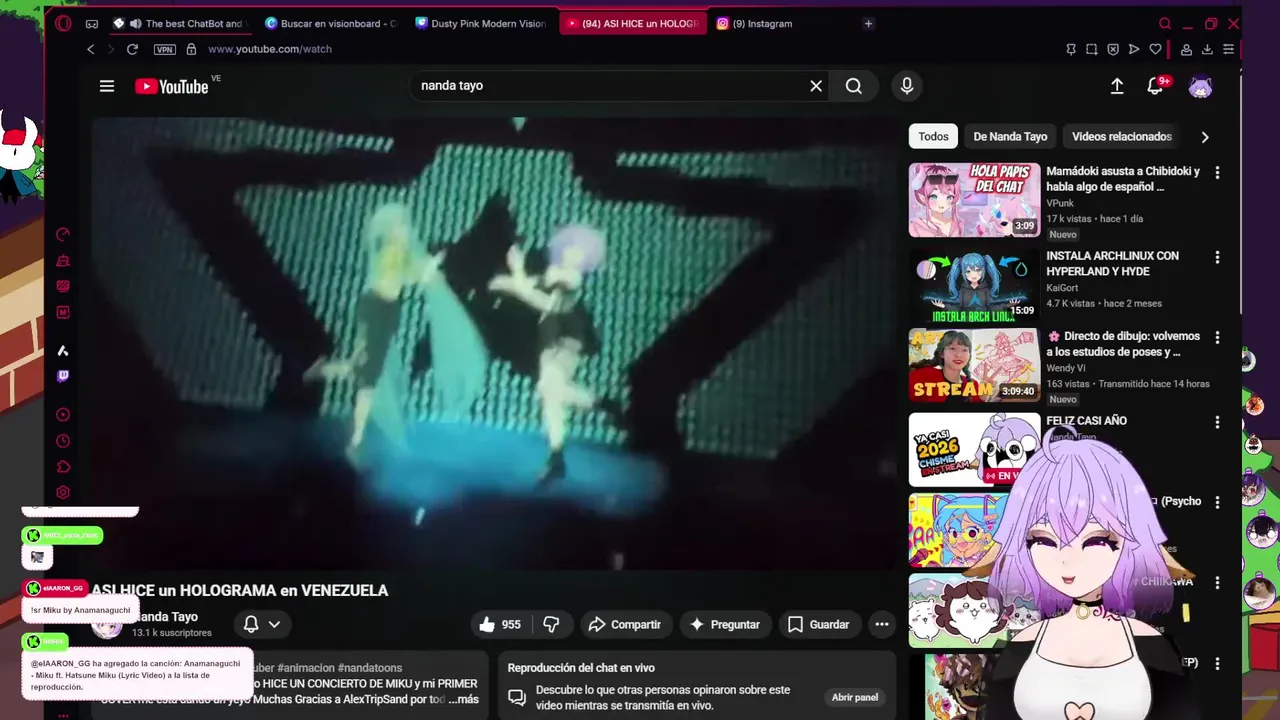Open GX Control speedometer sidebar icon
This screenshot has height=720, width=1280.
(x=63, y=234)
